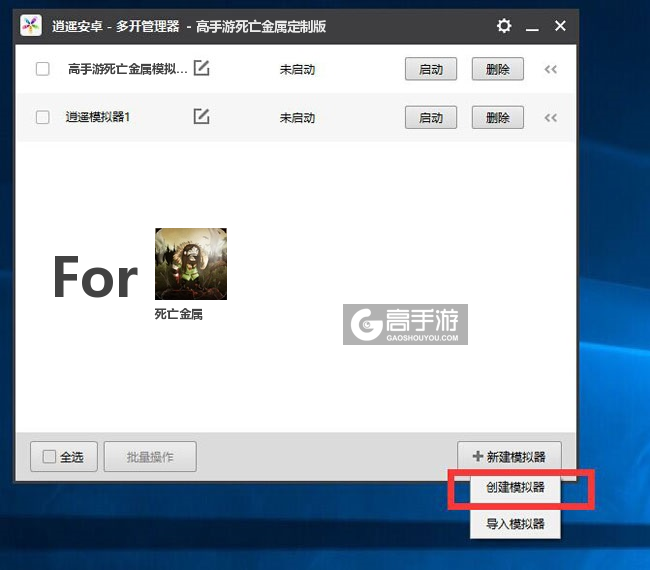This screenshot has height=570, width=650.
Task: Expand options chevron for 高手游死亡金属模拟 row
Action: [x=551, y=69]
